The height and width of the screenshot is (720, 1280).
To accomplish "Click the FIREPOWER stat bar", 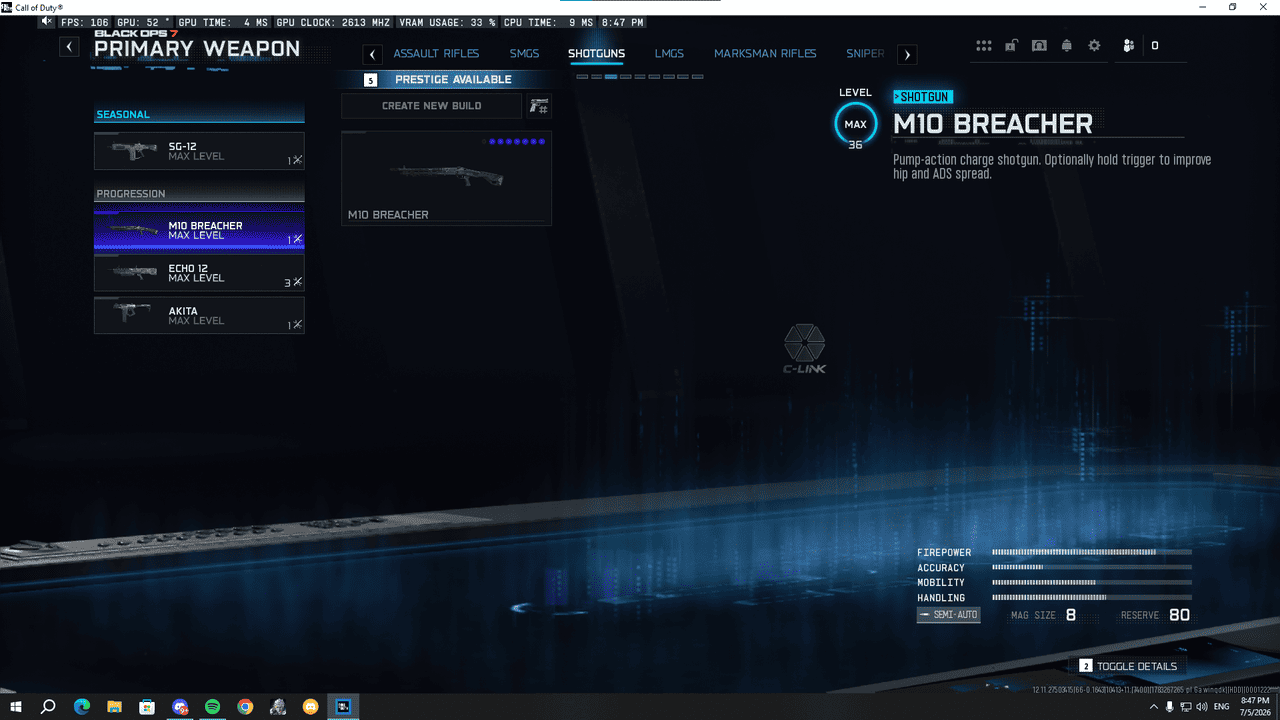I will (1091, 552).
